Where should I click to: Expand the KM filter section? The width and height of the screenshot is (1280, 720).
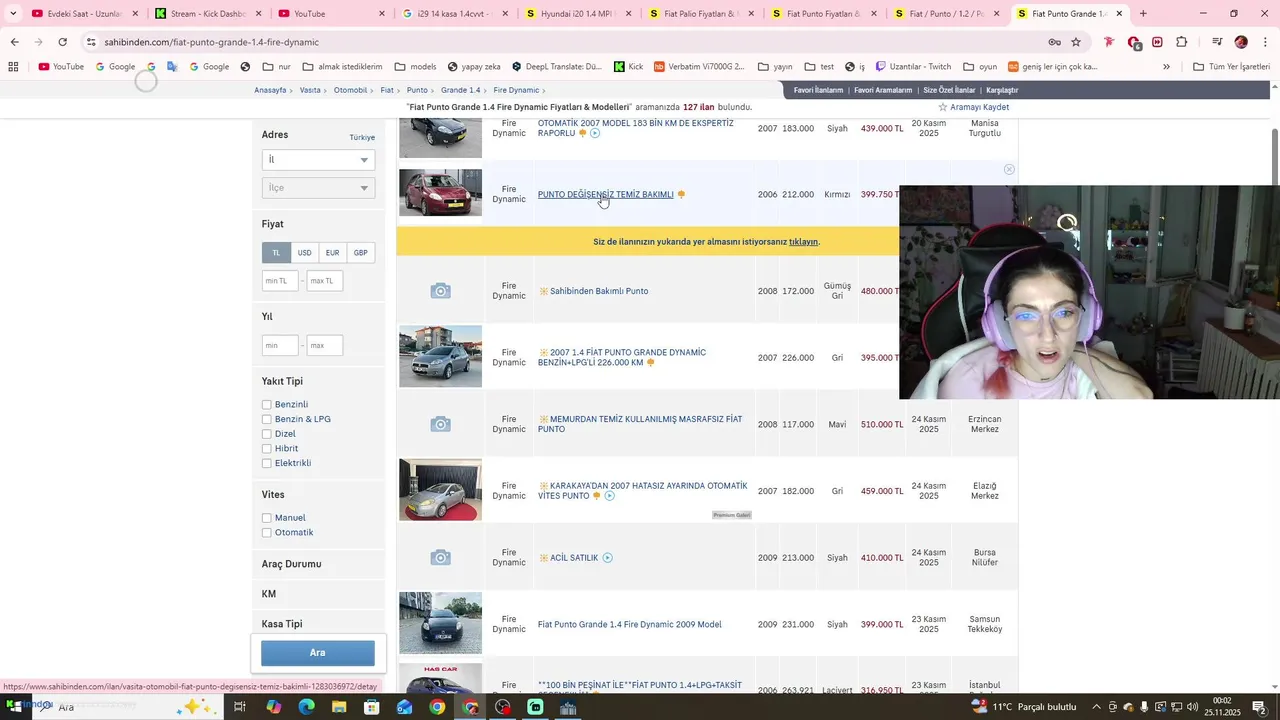(318, 594)
